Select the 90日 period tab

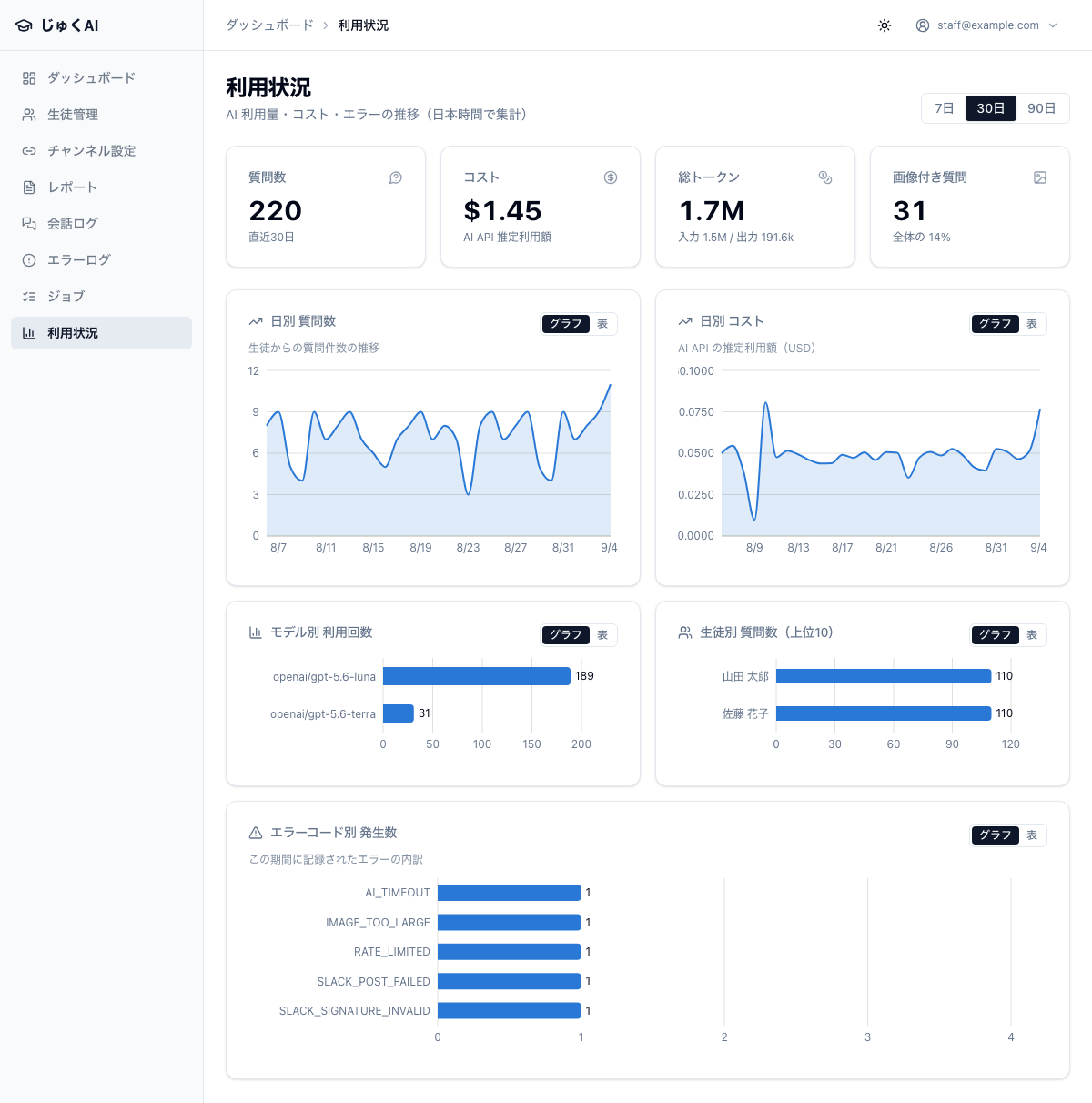coord(1042,108)
